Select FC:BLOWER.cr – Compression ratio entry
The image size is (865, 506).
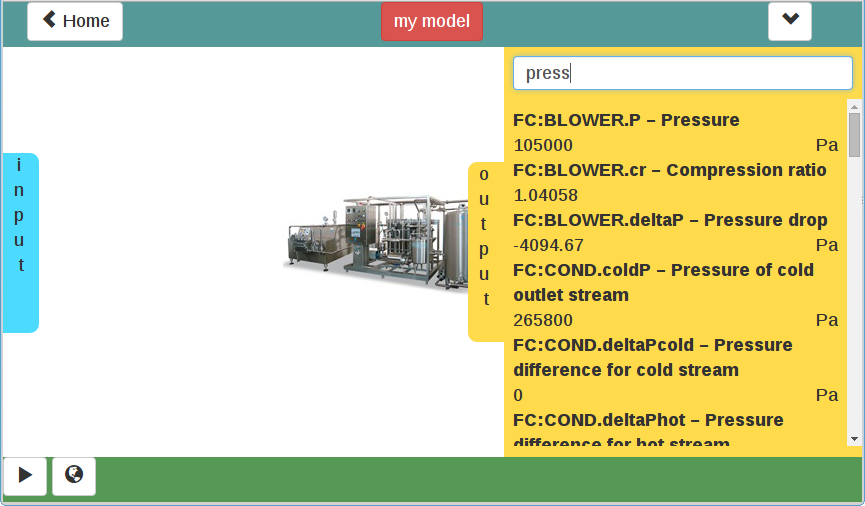(669, 170)
